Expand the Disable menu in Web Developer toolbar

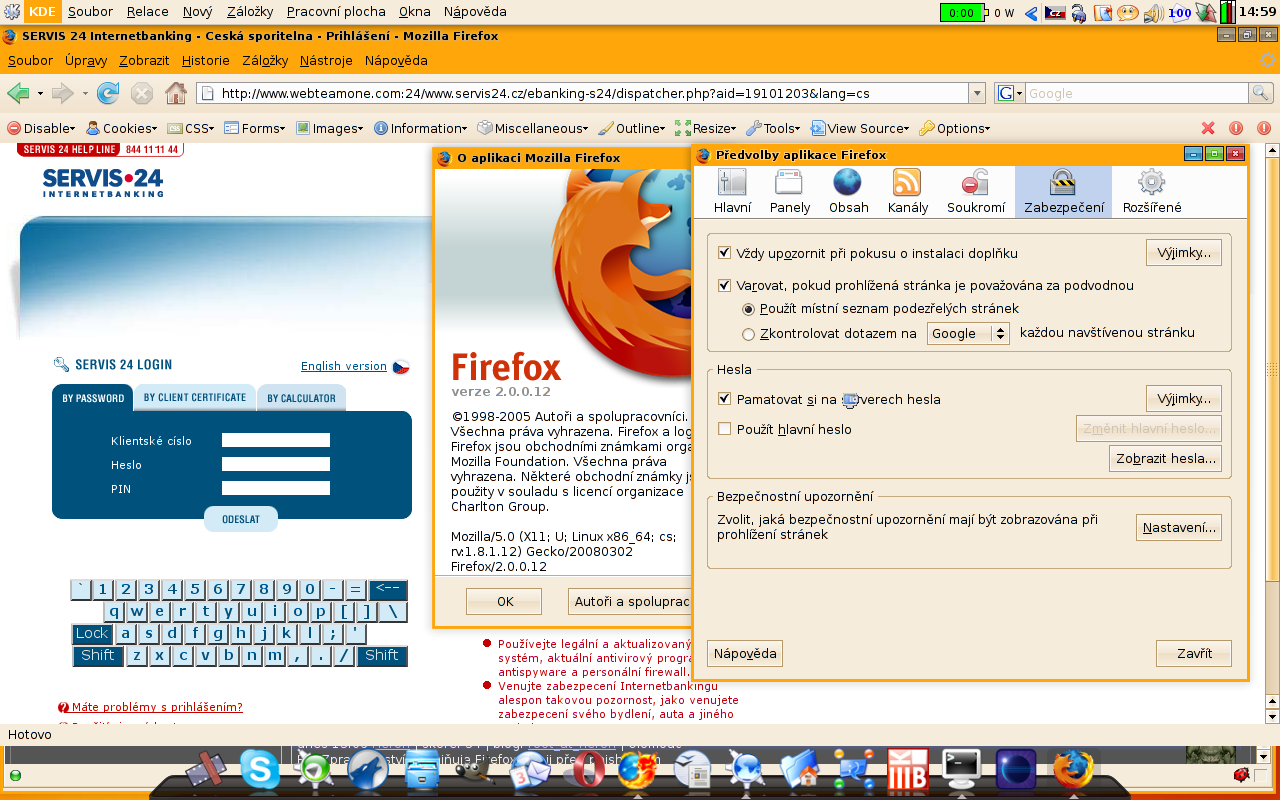[x=41, y=128]
